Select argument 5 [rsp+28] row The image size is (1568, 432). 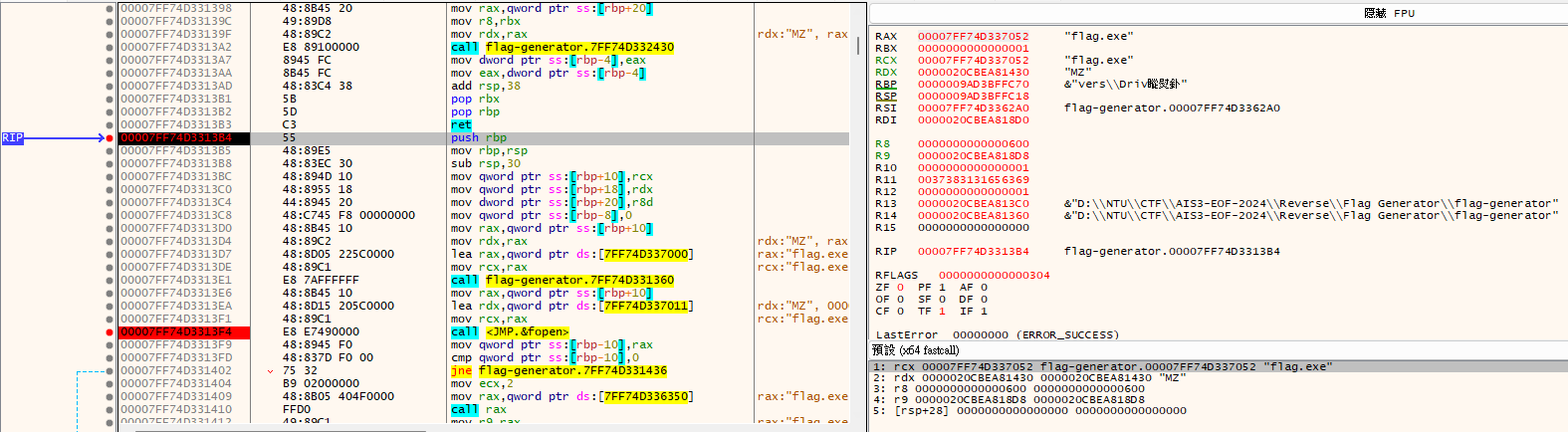pos(1219,410)
